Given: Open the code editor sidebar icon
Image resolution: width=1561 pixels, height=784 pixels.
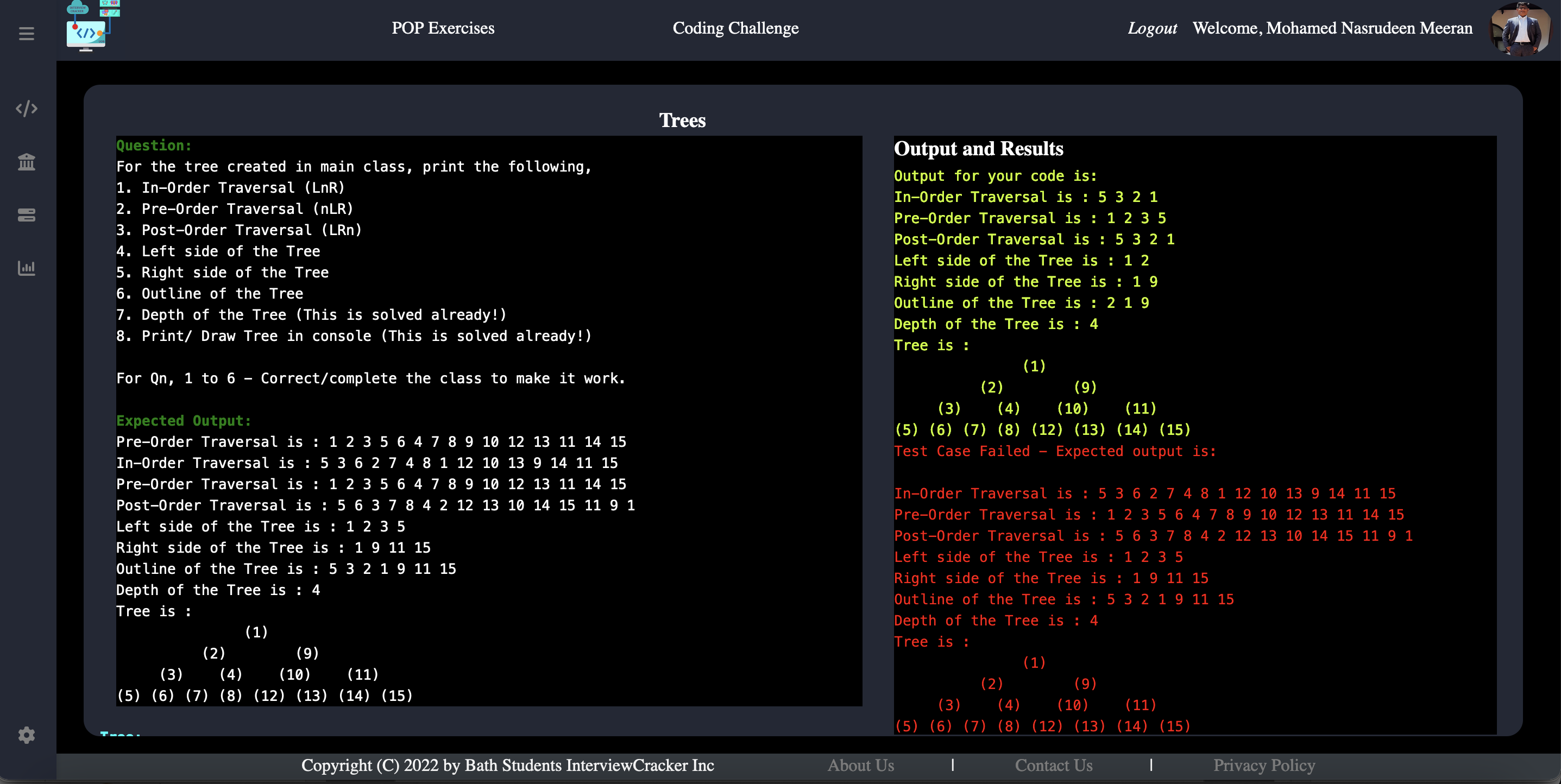Looking at the screenshot, I should [x=26, y=109].
